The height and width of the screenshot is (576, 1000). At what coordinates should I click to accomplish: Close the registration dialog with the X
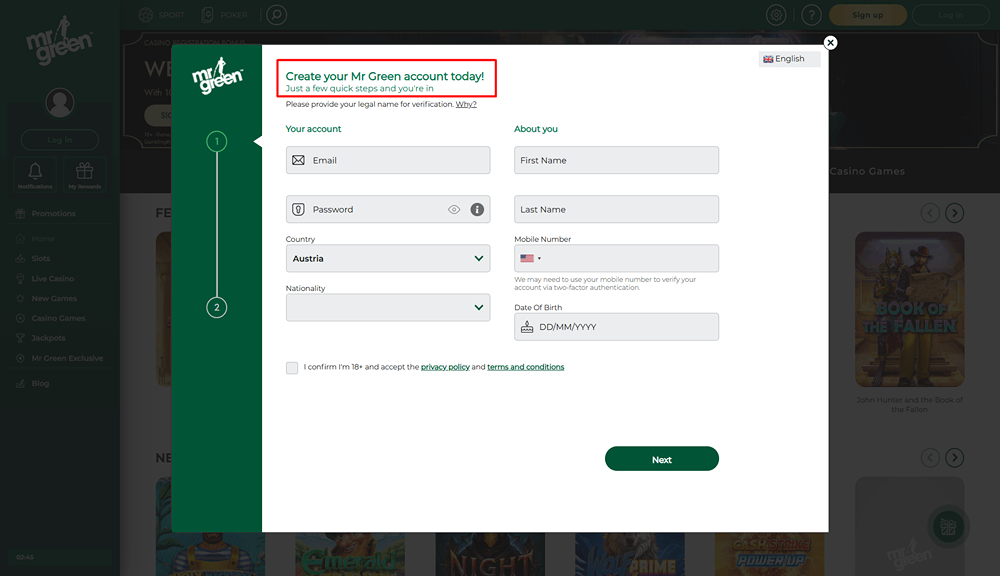(830, 43)
